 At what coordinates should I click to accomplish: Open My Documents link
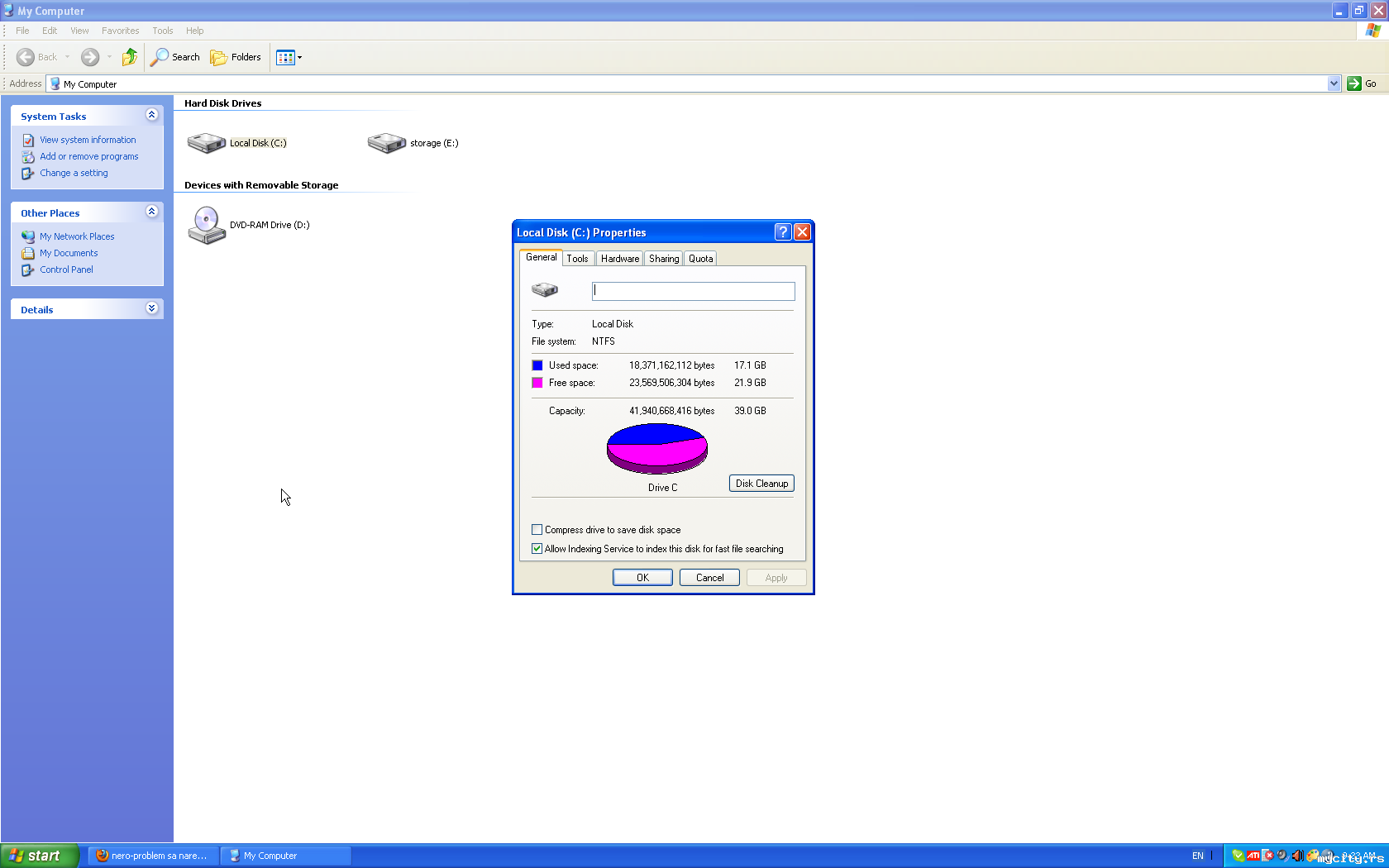pyautogui.click(x=69, y=253)
